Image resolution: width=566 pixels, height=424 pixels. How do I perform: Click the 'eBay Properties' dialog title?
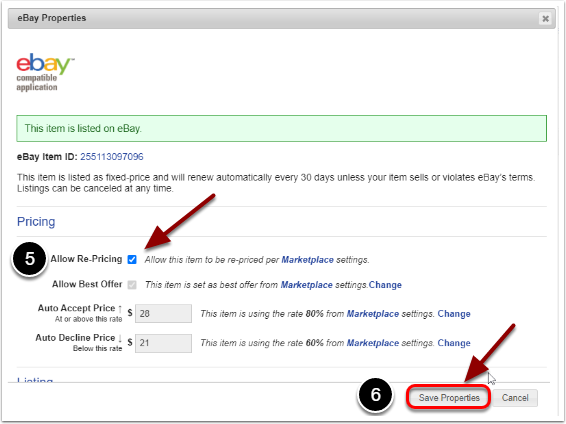tap(52, 18)
